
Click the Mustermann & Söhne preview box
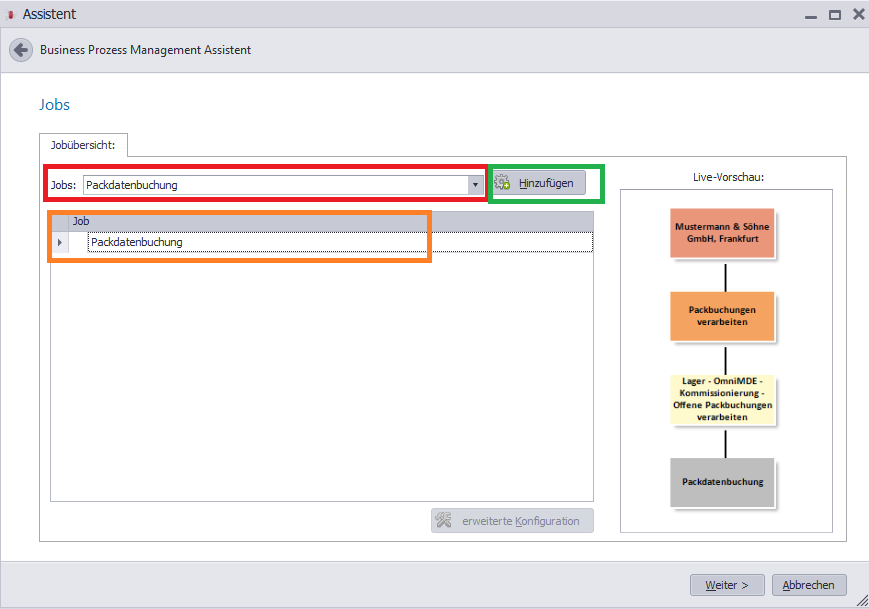click(x=722, y=233)
